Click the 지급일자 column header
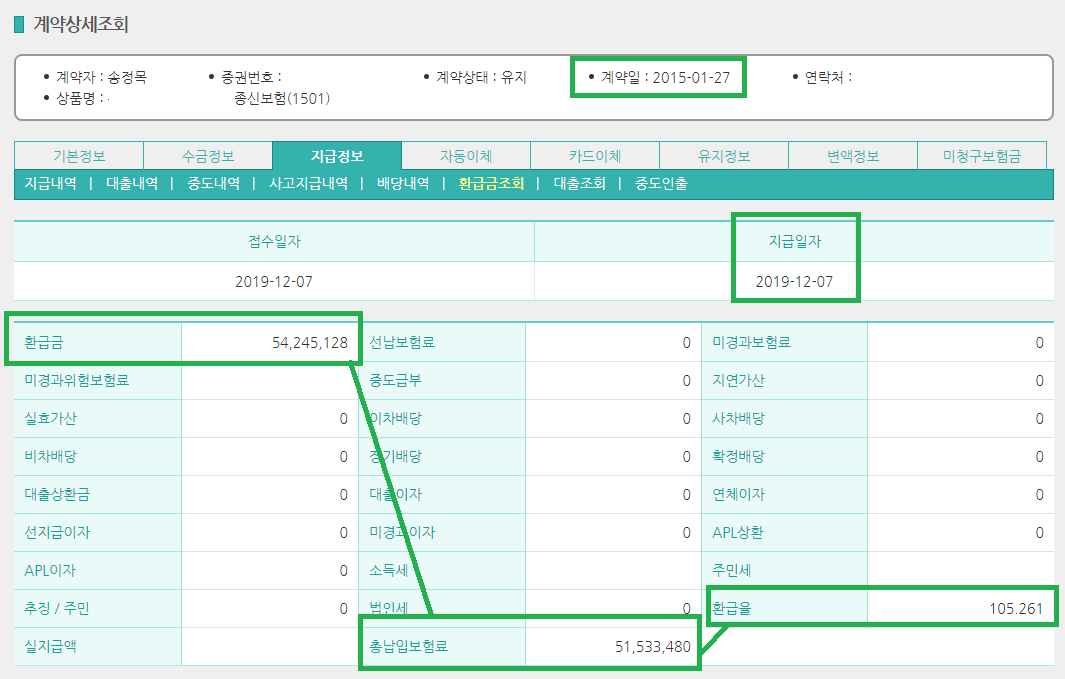 (795, 242)
